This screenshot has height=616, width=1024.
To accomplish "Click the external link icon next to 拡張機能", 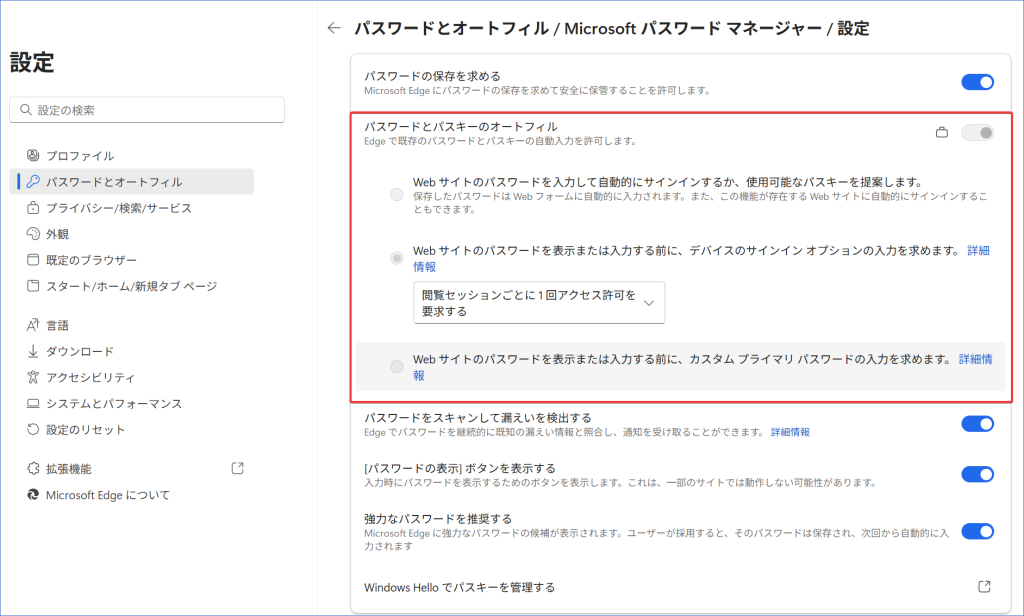I will pyautogui.click(x=237, y=468).
